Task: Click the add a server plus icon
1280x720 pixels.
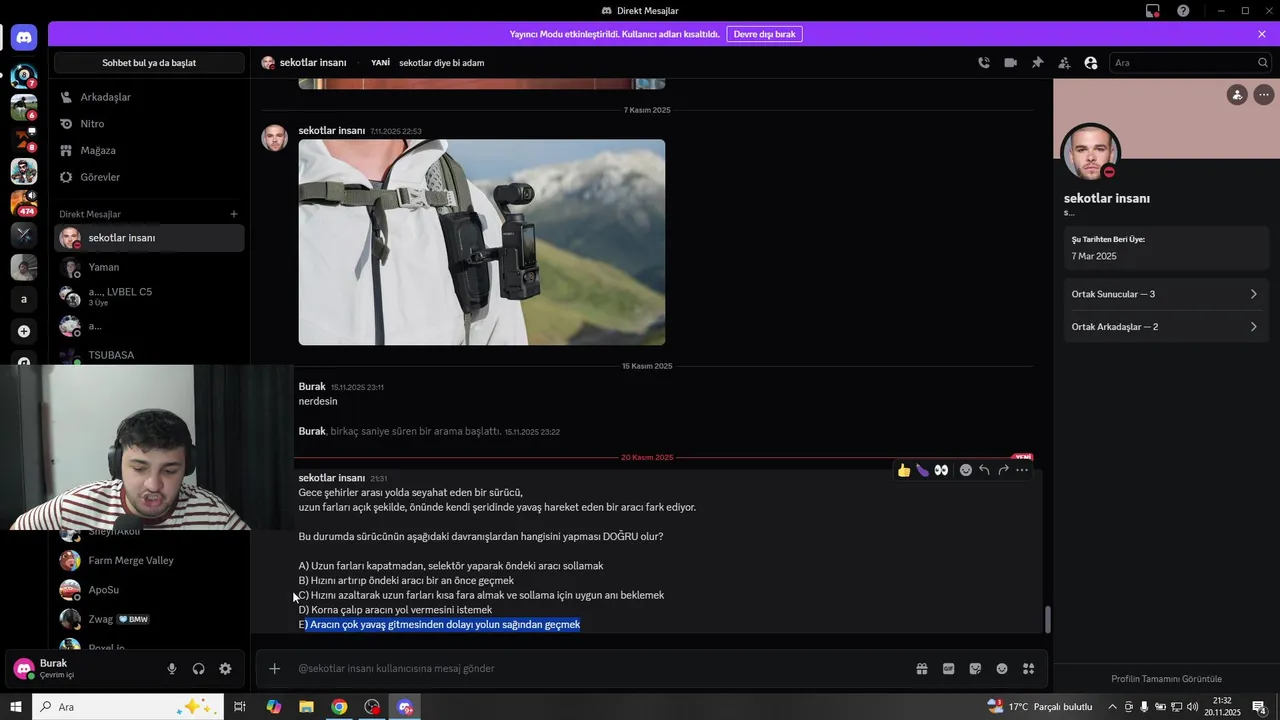Action: [x=24, y=331]
